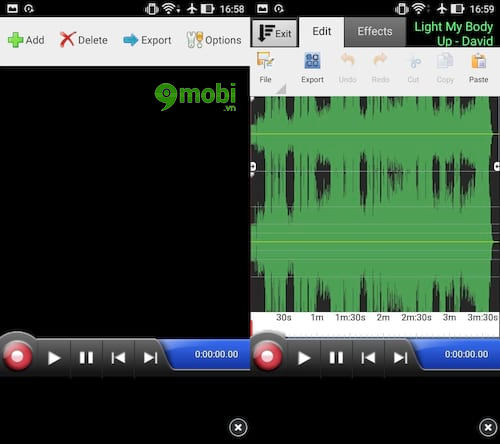This screenshot has width=500, height=444.
Task: Tap the battery icon in left status bar
Action: coord(208,9)
